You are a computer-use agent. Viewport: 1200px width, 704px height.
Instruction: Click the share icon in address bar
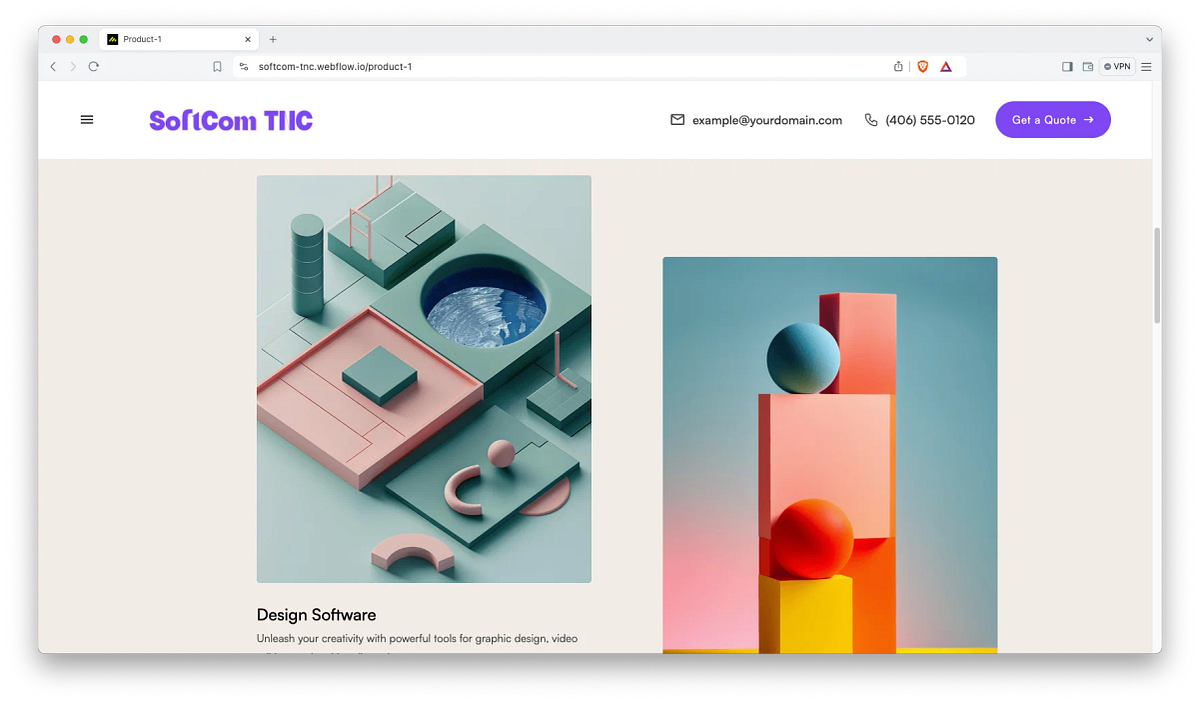[x=898, y=67]
